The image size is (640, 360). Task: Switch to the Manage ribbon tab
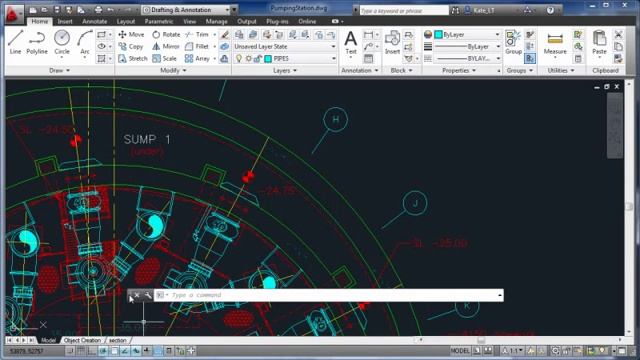[x=216, y=21]
